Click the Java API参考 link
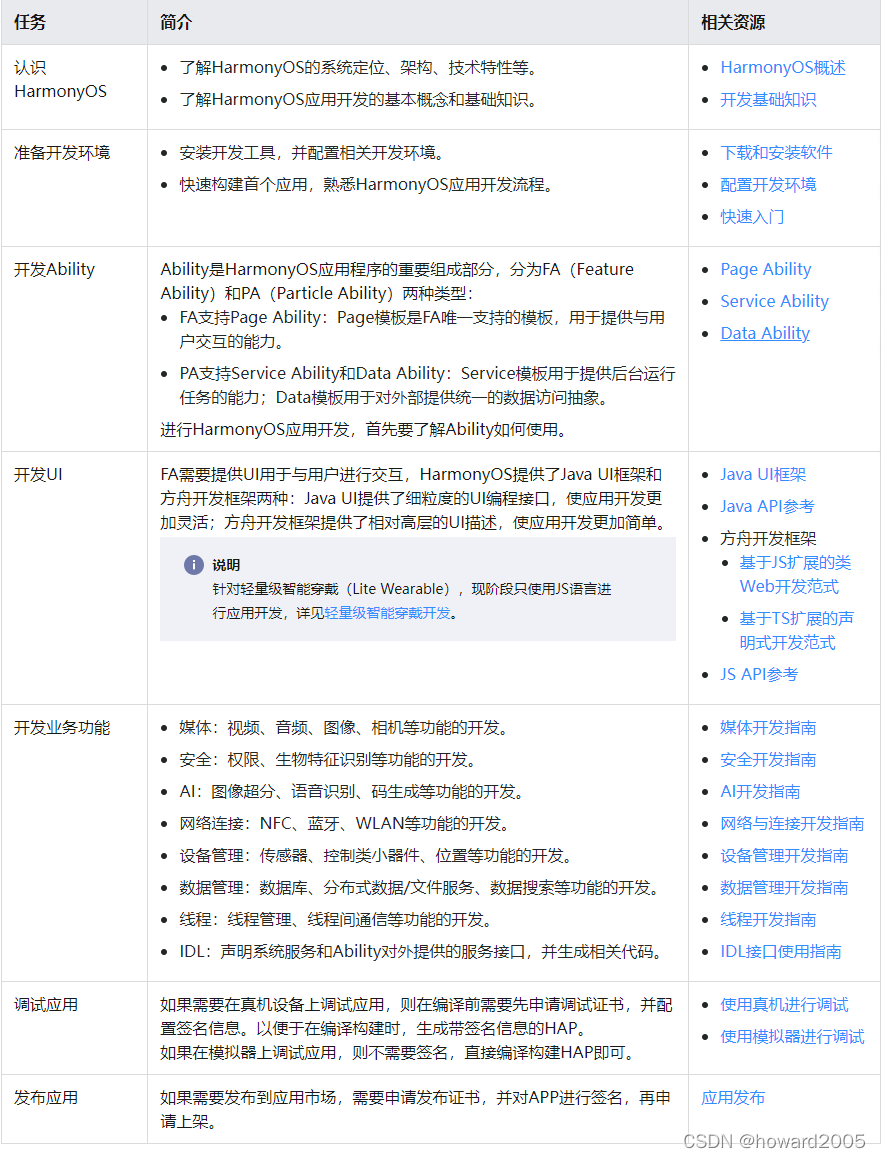This screenshot has width=881, height=1158. click(x=766, y=506)
